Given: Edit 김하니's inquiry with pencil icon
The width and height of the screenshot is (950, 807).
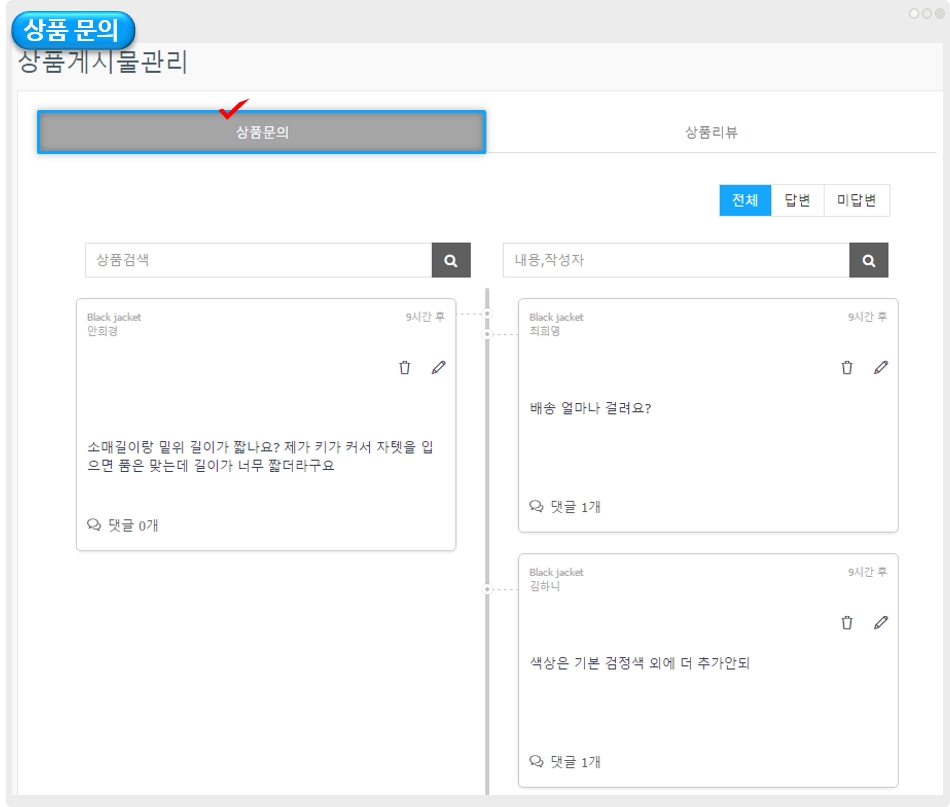Looking at the screenshot, I should 880,623.
